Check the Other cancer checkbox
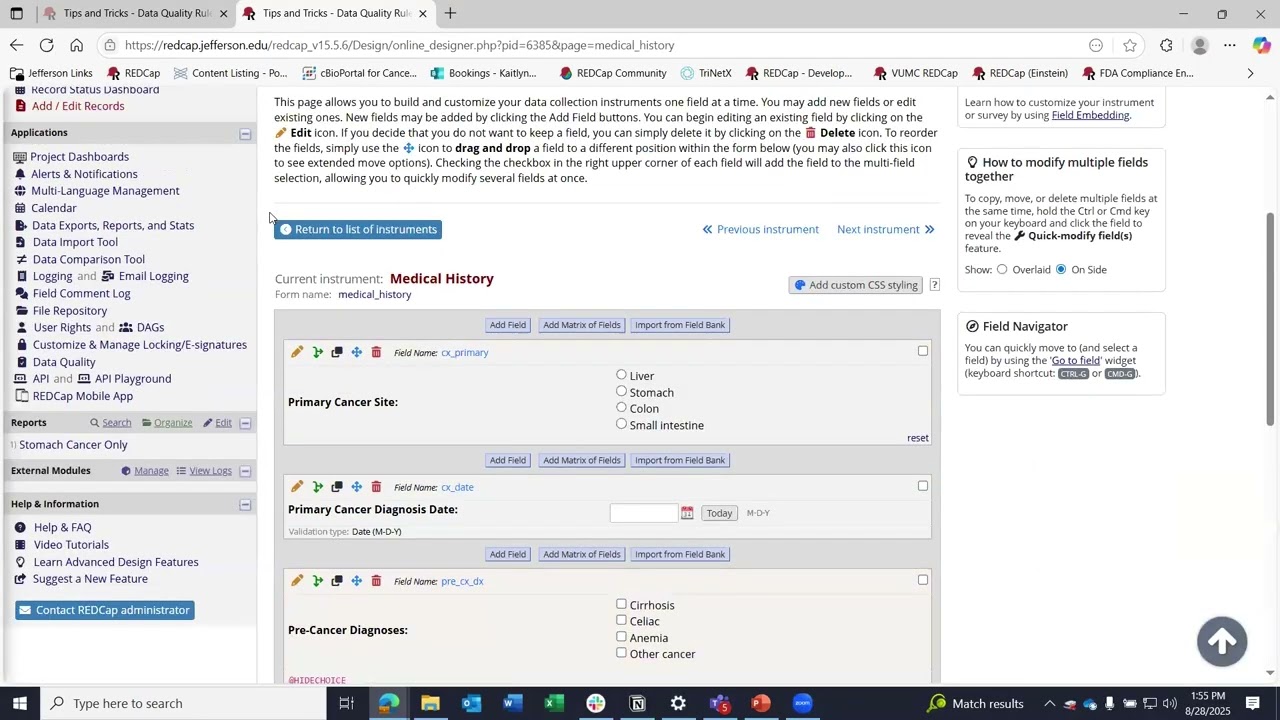This screenshot has height=720, width=1280. pyautogui.click(x=621, y=653)
